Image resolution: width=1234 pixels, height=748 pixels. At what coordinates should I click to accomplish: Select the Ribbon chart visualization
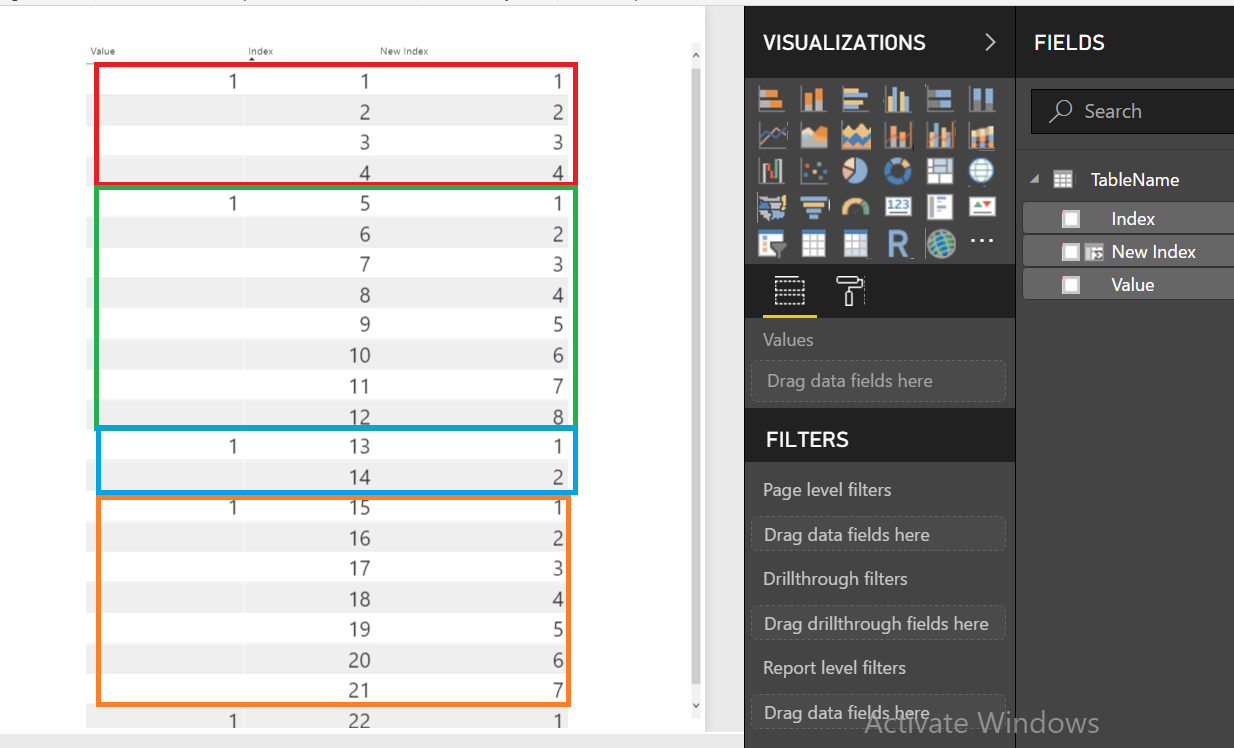[x=982, y=135]
